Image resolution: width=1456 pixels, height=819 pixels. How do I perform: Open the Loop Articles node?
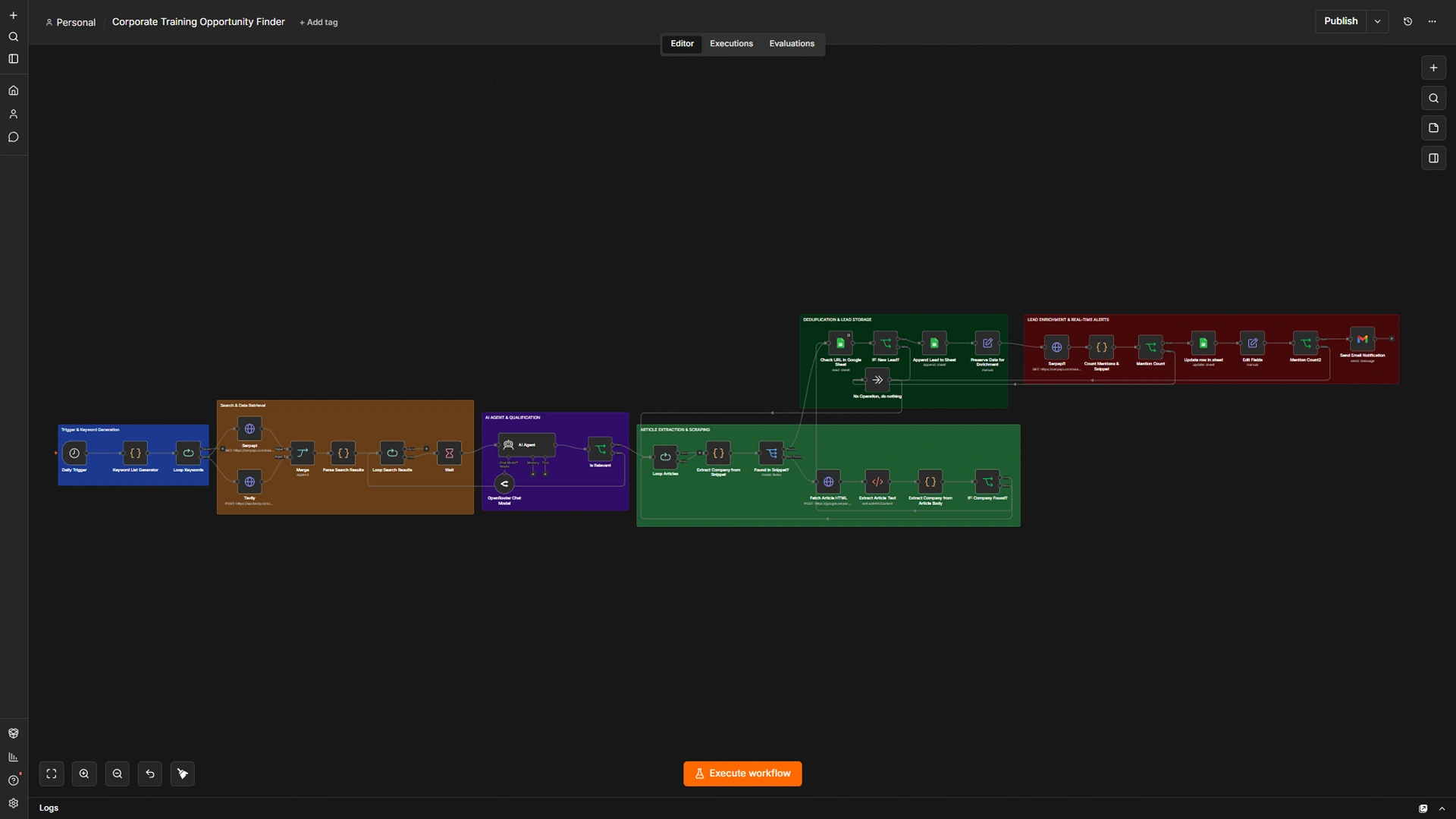point(665,457)
